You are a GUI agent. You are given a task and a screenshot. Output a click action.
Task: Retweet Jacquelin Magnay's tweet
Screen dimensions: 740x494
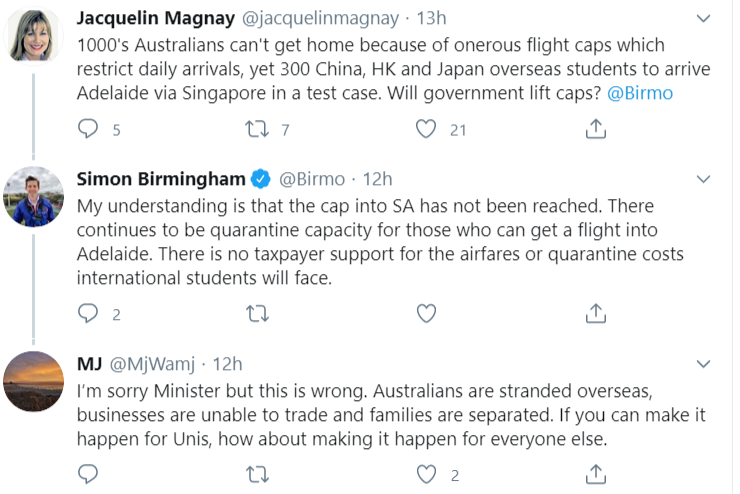click(x=258, y=129)
